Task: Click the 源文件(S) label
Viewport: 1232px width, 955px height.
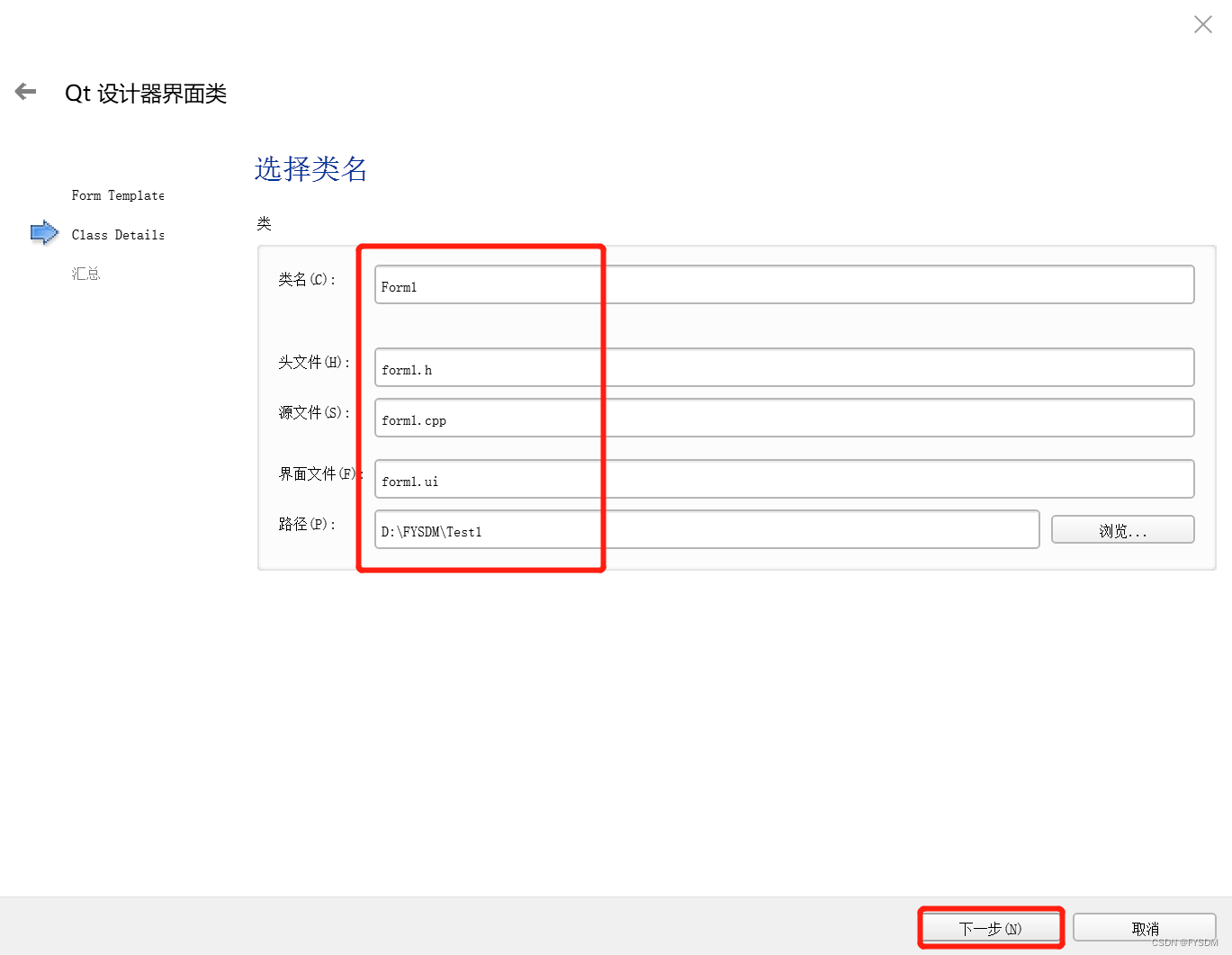Action: point(314,413)
